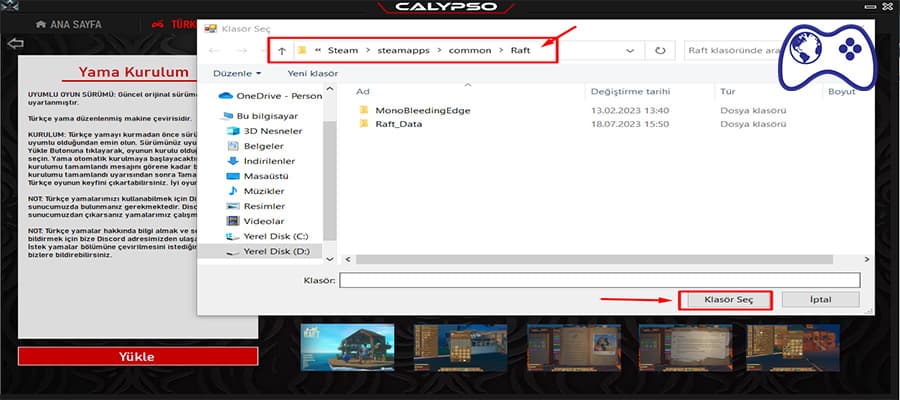Select the 3D Nesneler folder icon
This screenshot has width=900, height=400.
point(234,131)
